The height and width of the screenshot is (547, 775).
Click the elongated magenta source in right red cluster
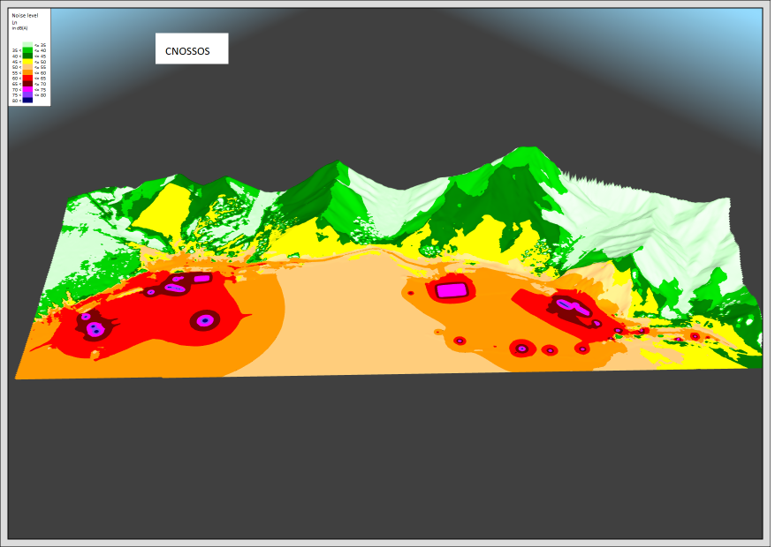click(x=570, y=305)
